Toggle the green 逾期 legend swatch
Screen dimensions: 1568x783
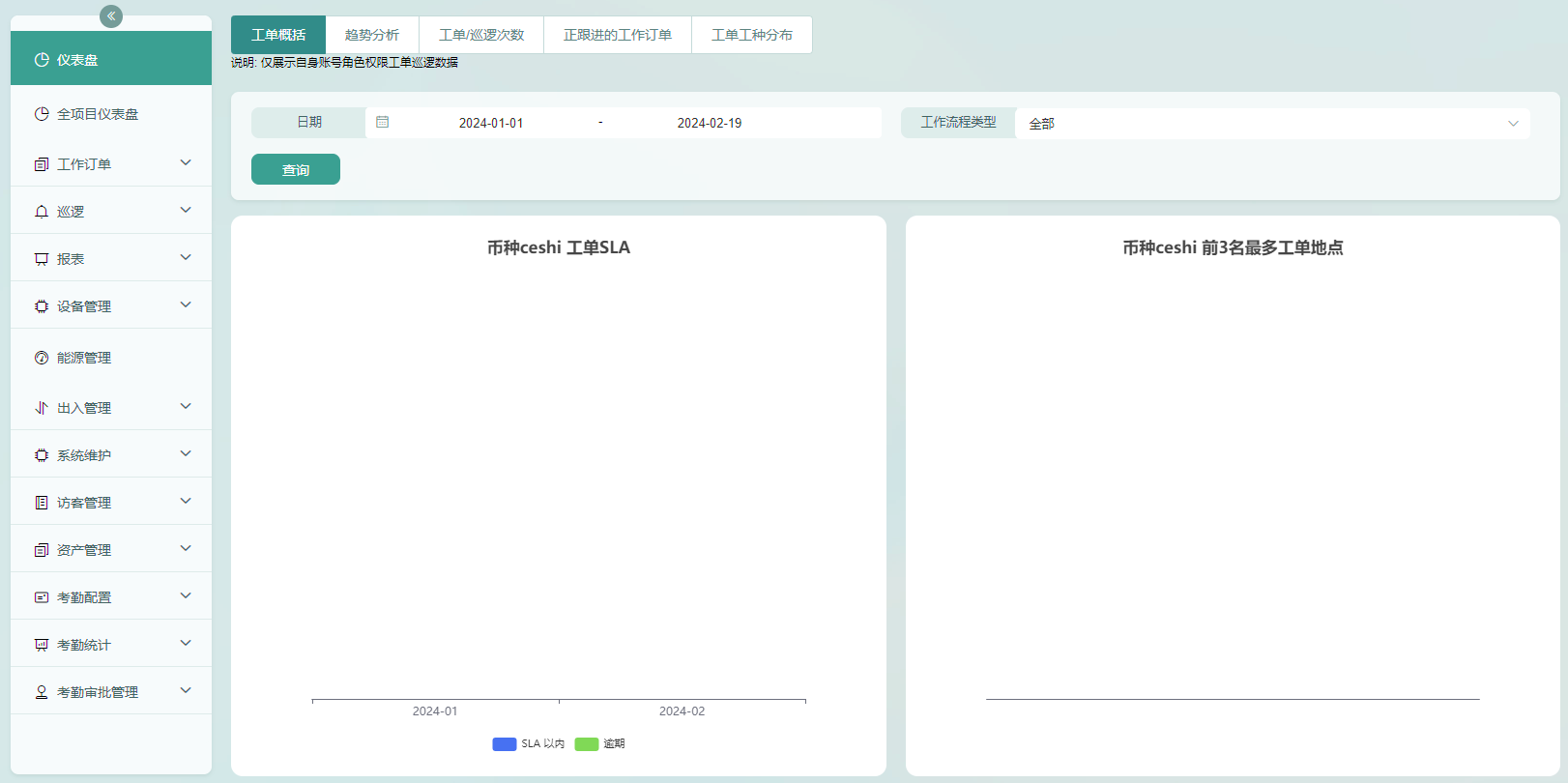[587, 743]
